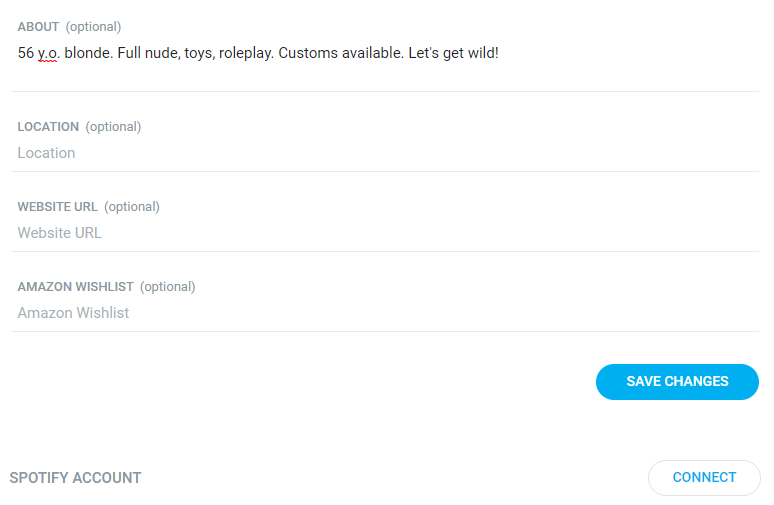The height and width of the screenshot is (505, 774).
Task: Click the LOCATION field label
Action: click(48, 127)
